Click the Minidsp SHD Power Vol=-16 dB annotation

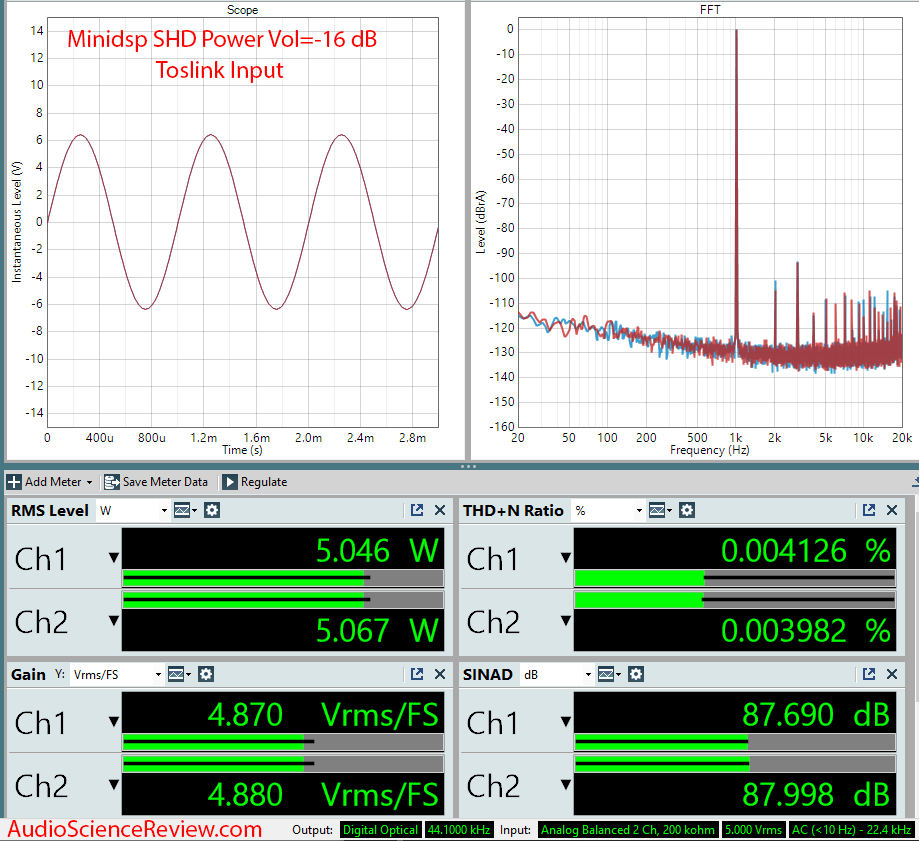click(x=222, y=39)
